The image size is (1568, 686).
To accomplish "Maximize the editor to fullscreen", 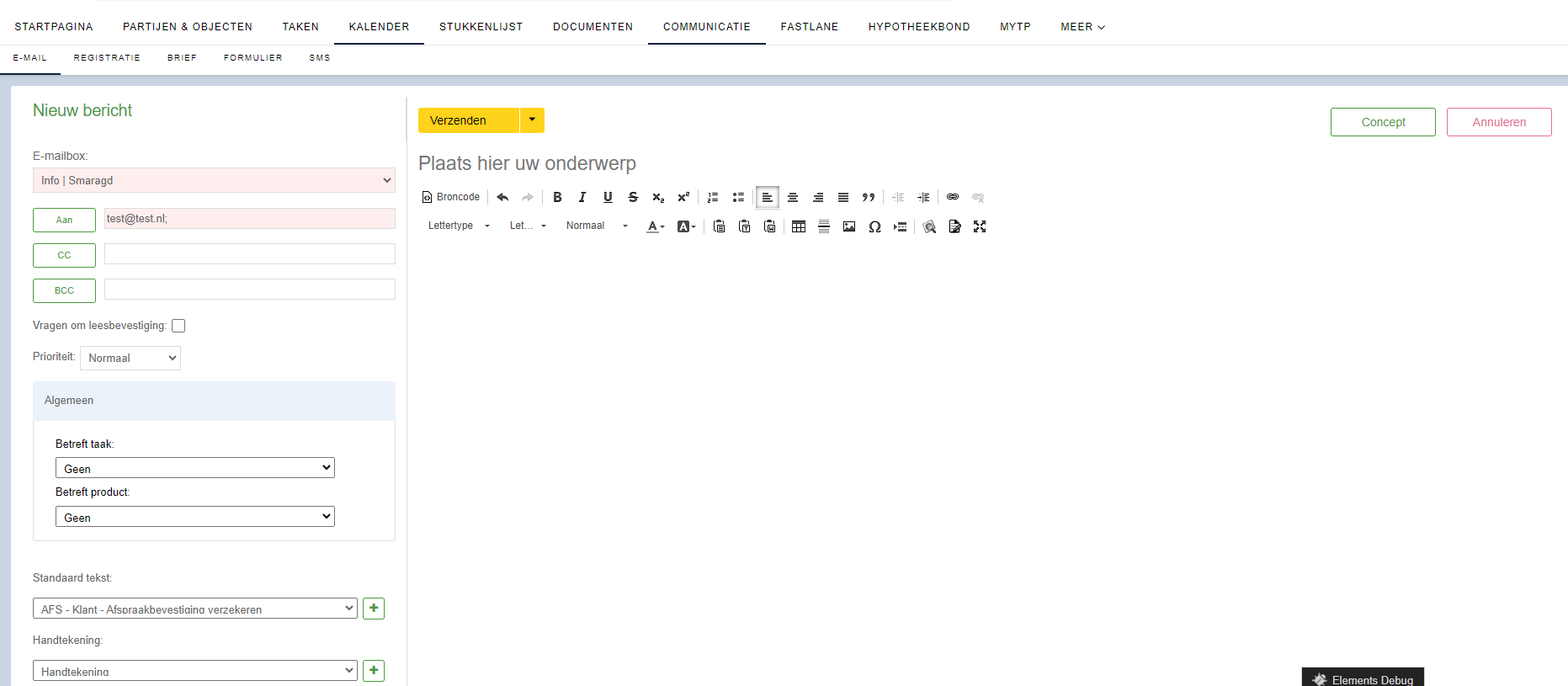I will click(980, 226).
